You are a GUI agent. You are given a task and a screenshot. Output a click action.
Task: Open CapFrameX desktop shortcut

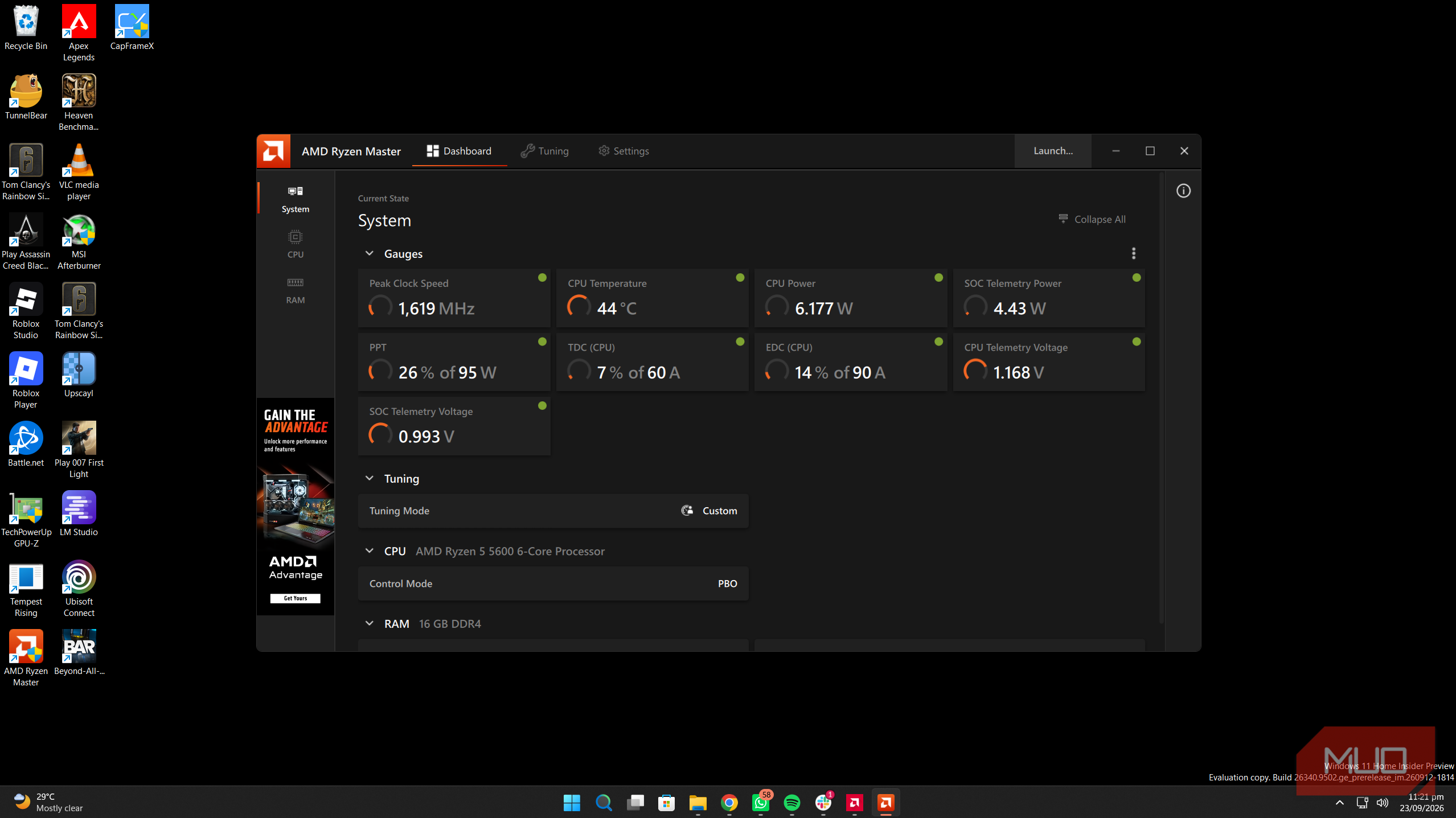[x=132, y=27]
